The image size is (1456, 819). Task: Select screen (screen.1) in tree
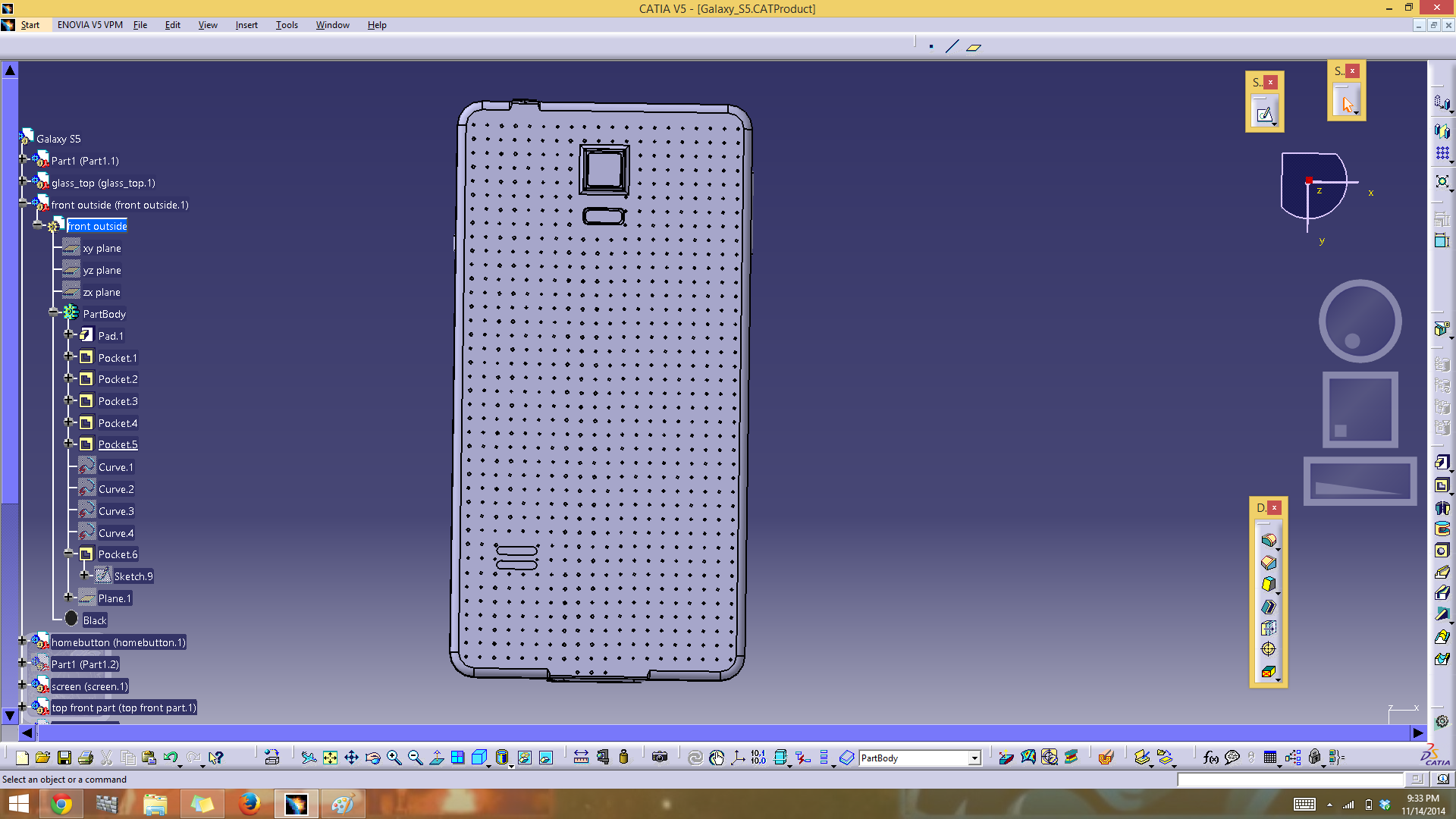[89, 686]
